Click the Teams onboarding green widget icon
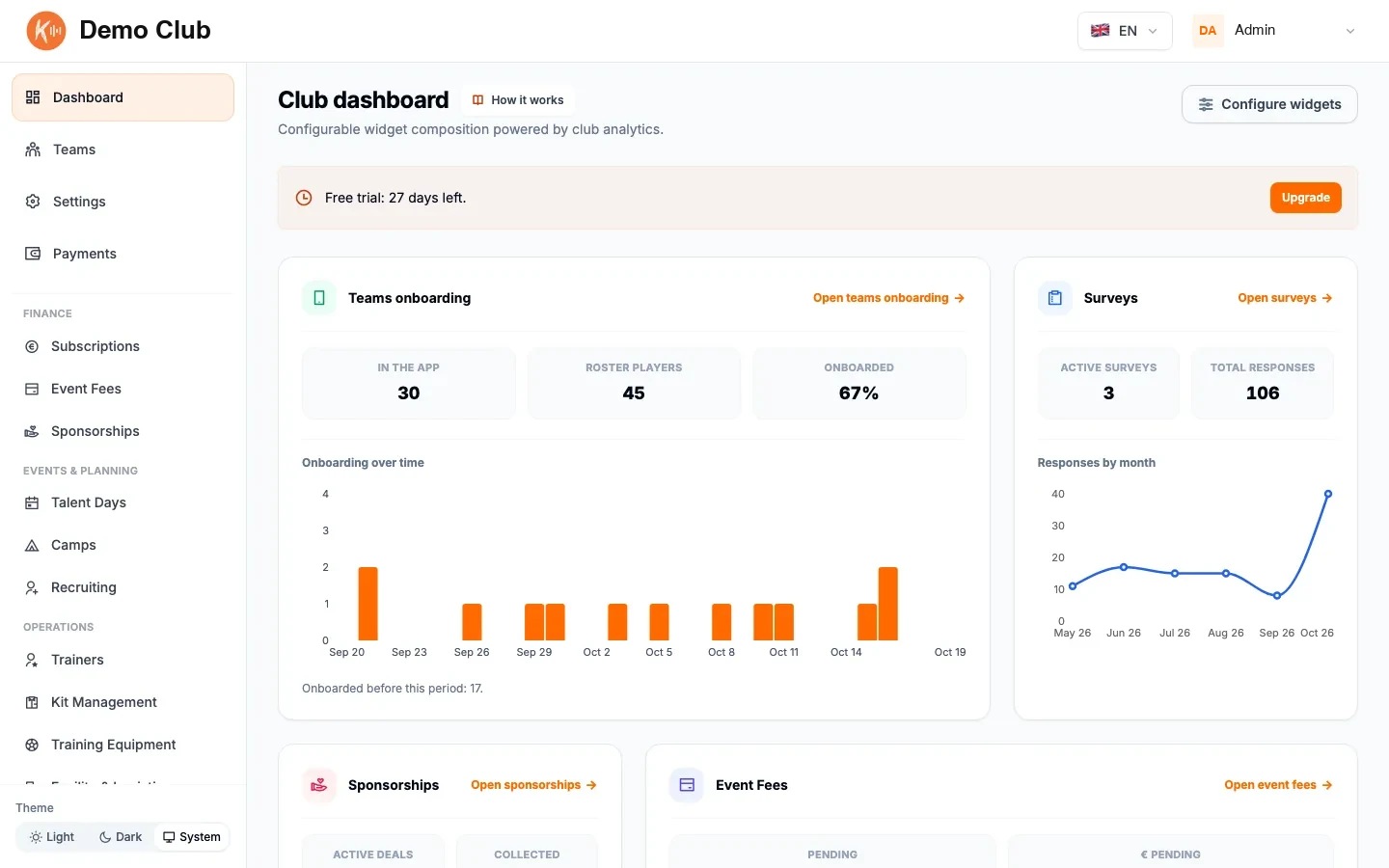This screenshot has height=868, width=1389. click(x=319, y=298)
